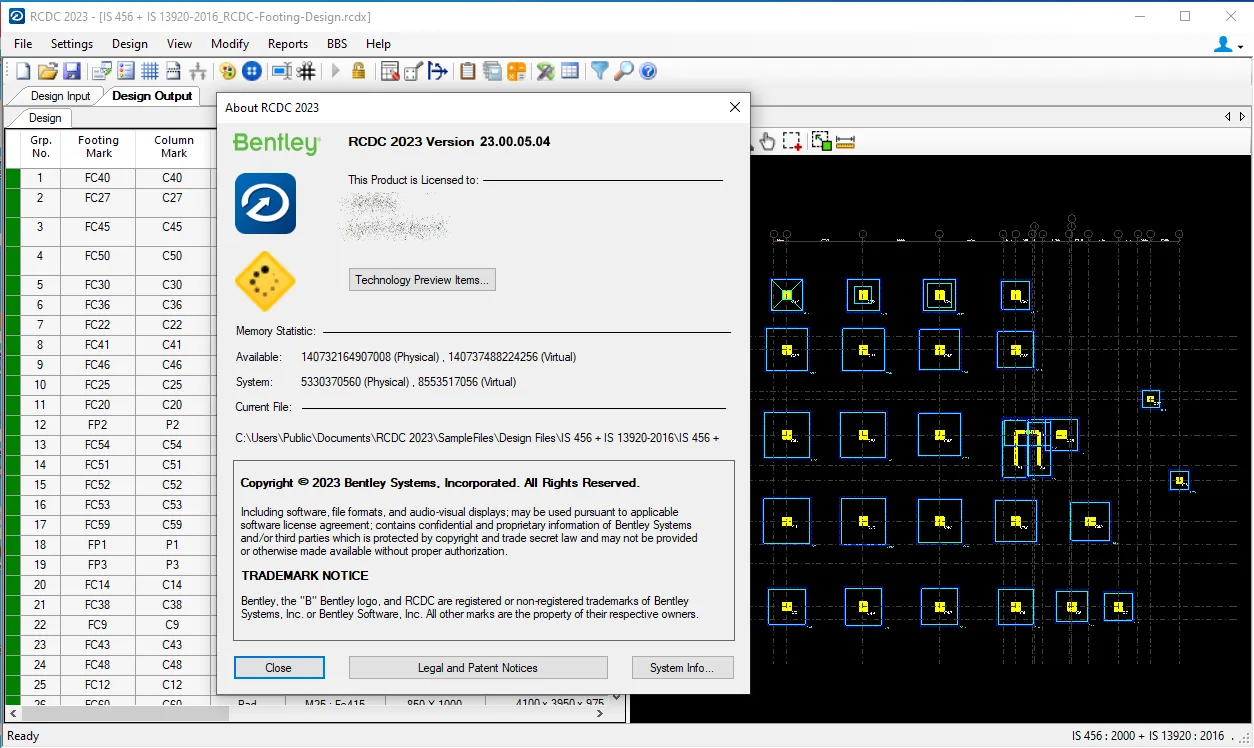
Task: Close About dialog with X button
Action: coord(735,107)
